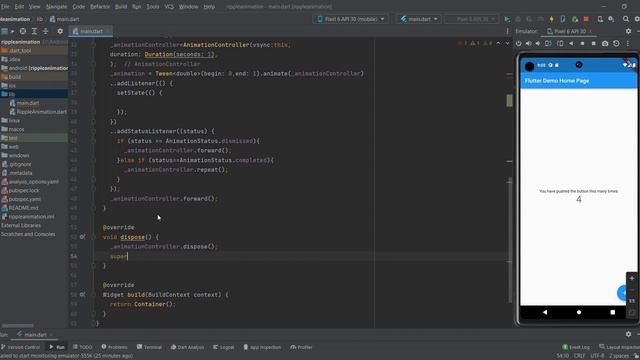The image size is (640, 360).
Task: Open Event Log
Action: (576, 347)
